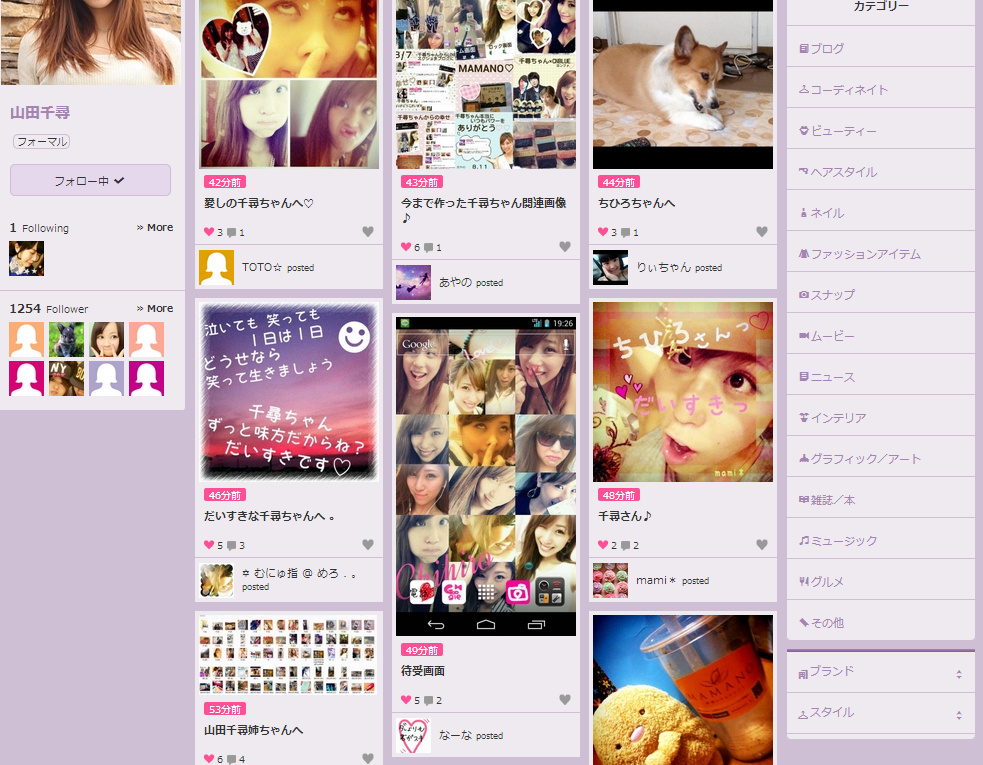This screenshot has width=983, height=765.
Task: Select the ムービー category
Action: click(x=880, y=336)
